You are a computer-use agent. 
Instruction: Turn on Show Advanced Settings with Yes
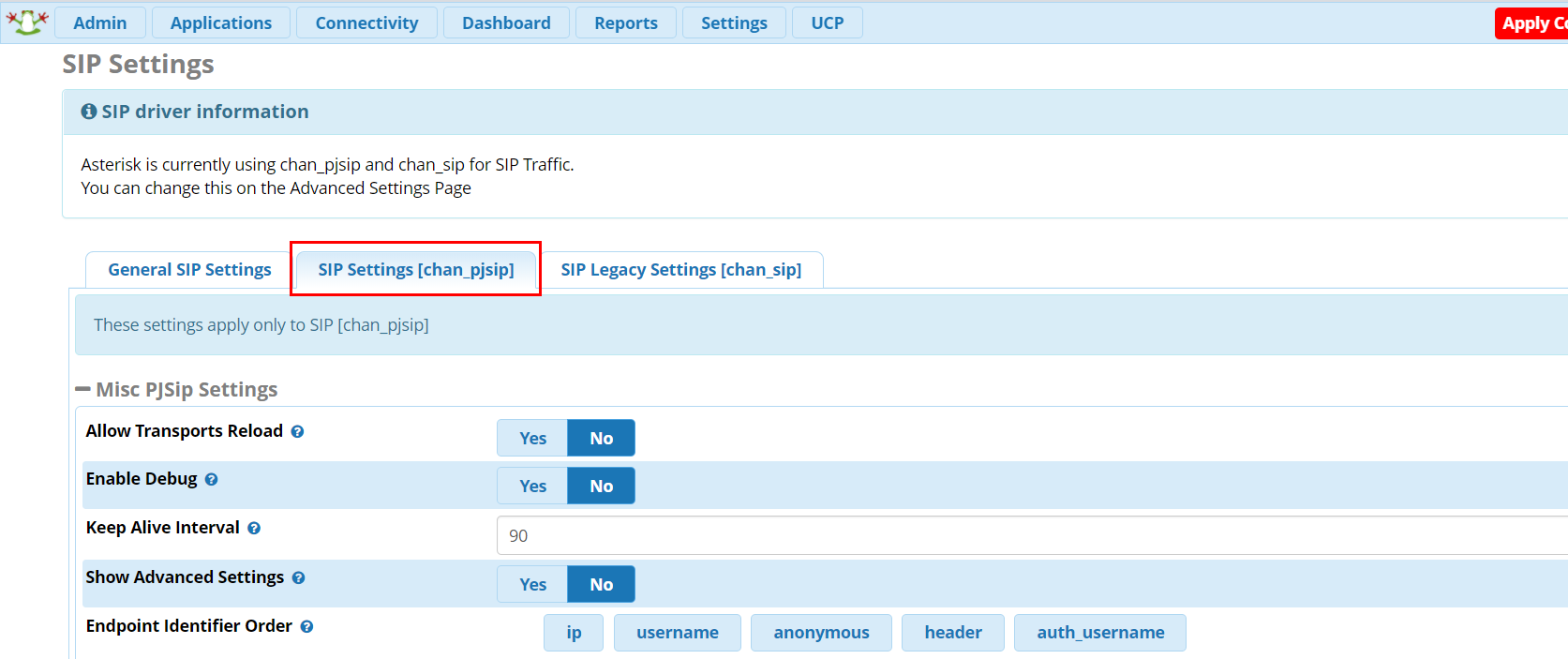point(532,584)
